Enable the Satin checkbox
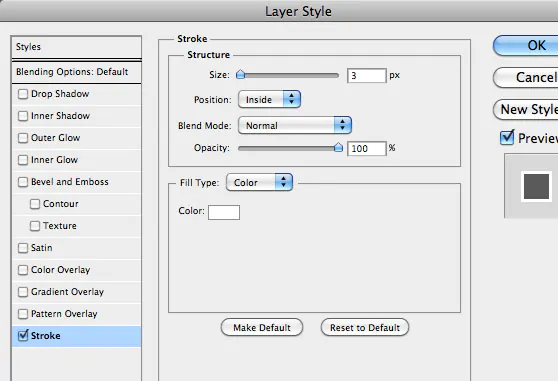This screenshot has height=381, width=558. click(23, 248)
